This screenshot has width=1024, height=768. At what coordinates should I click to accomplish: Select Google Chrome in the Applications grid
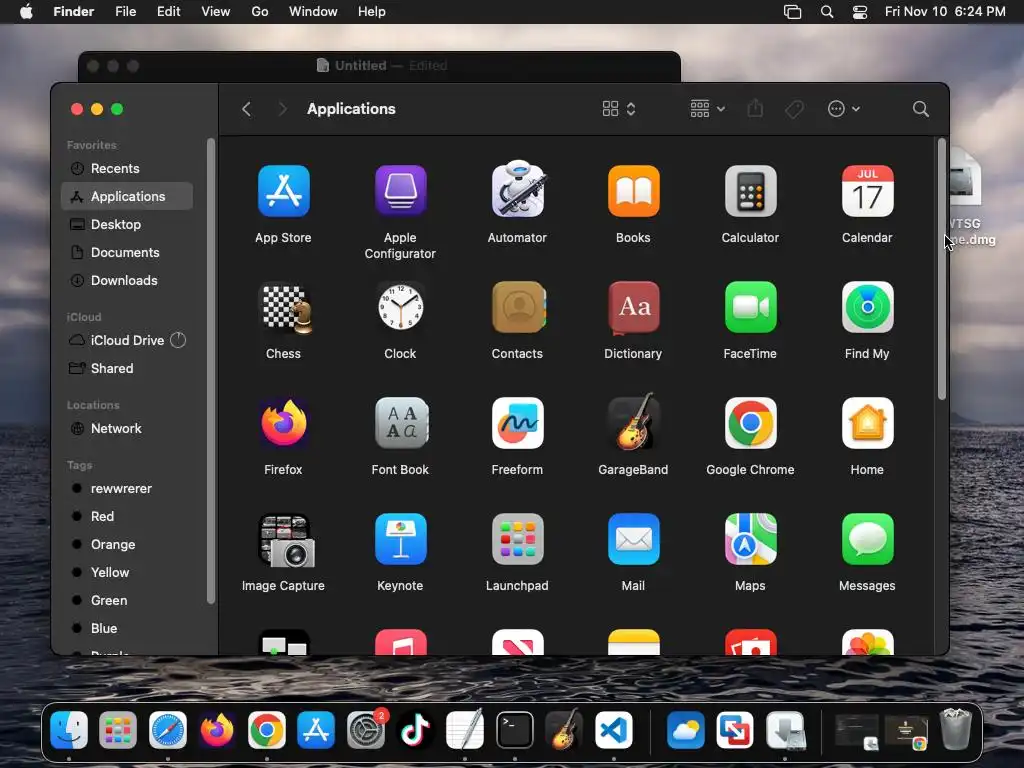point(750,423)
